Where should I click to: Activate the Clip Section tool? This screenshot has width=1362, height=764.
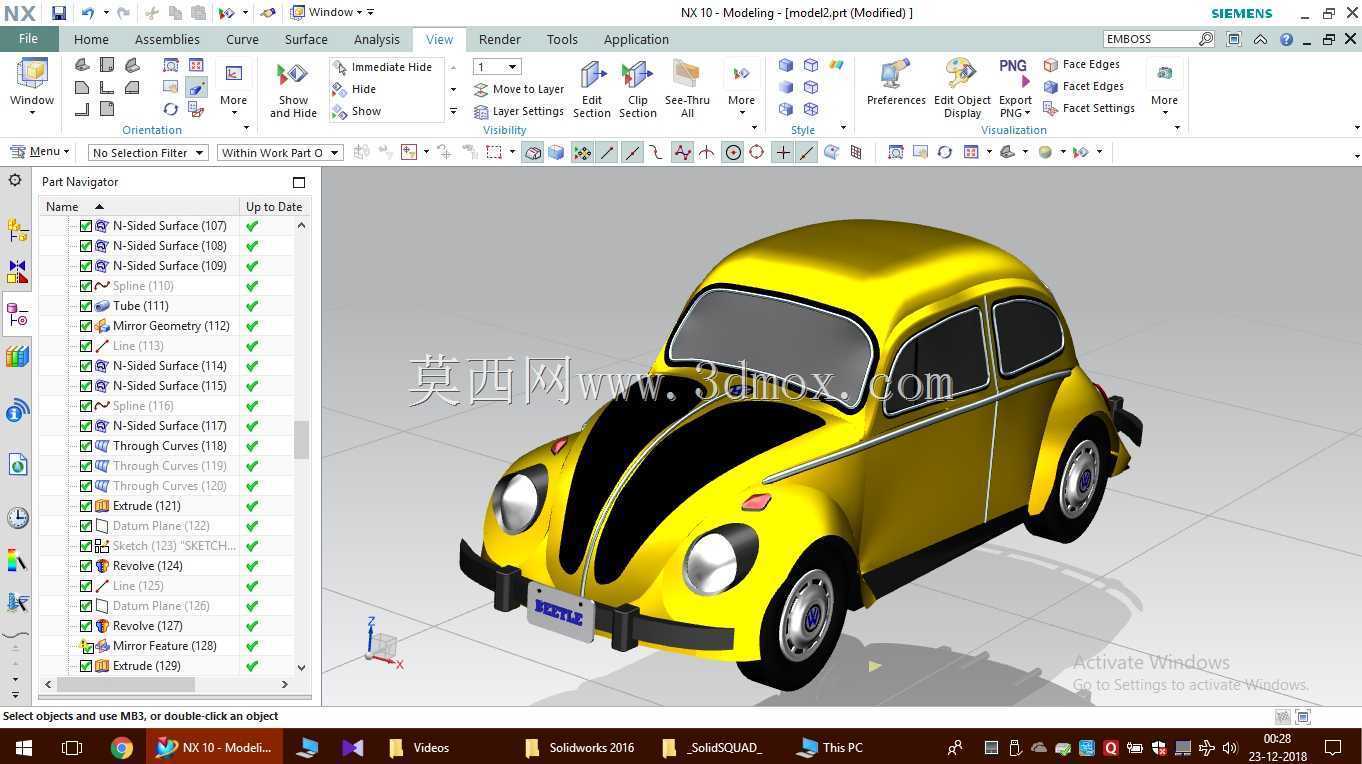click(637, 90)
